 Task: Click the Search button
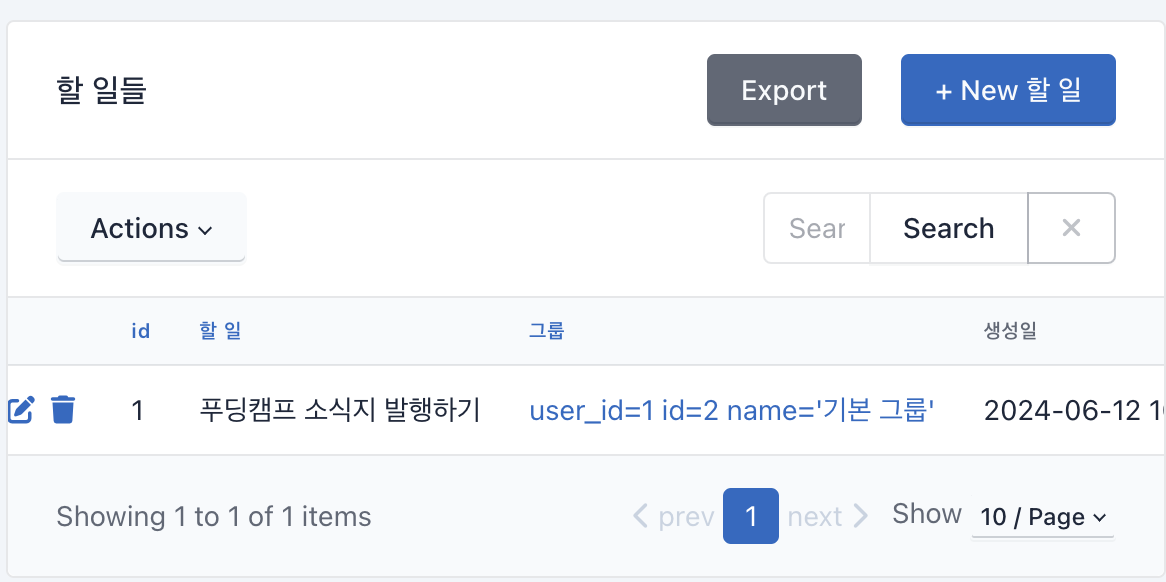(x=949, y=228)
